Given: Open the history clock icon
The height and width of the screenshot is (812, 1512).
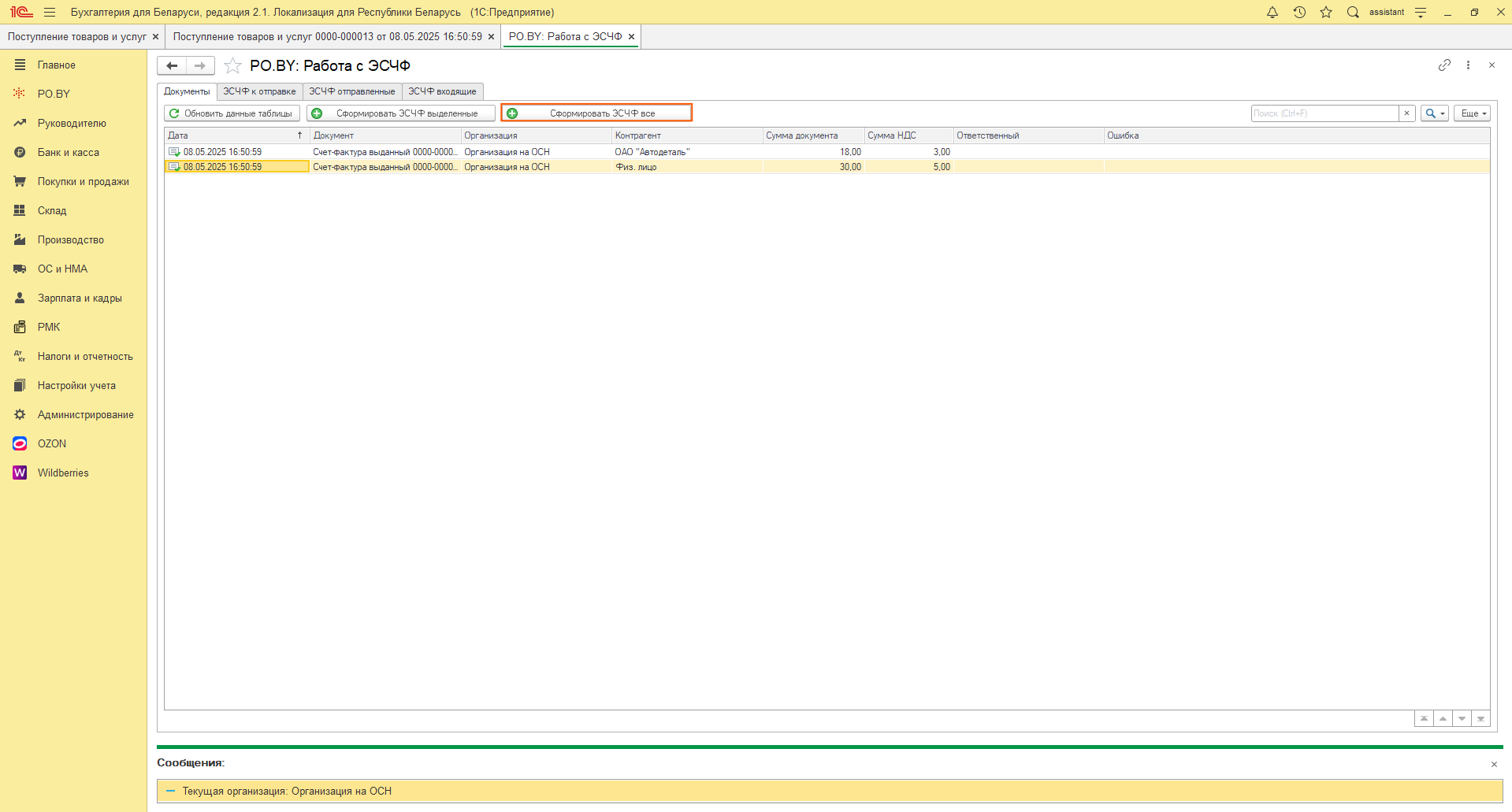Looking at the screenshot, I should click(x=1299, y=12).
